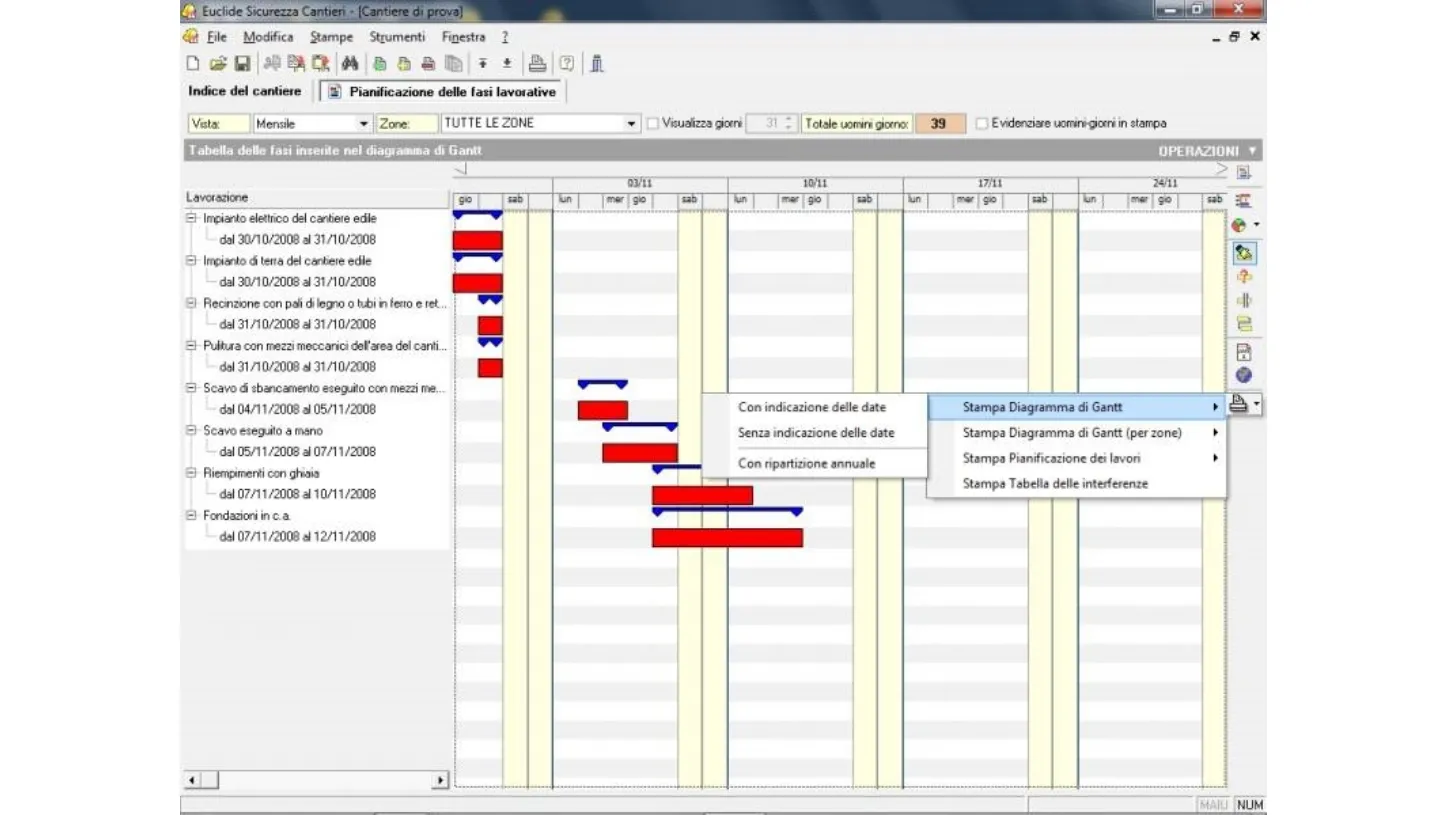
Task: Click the help question mark toolbar icon
Action: (567, 64)
